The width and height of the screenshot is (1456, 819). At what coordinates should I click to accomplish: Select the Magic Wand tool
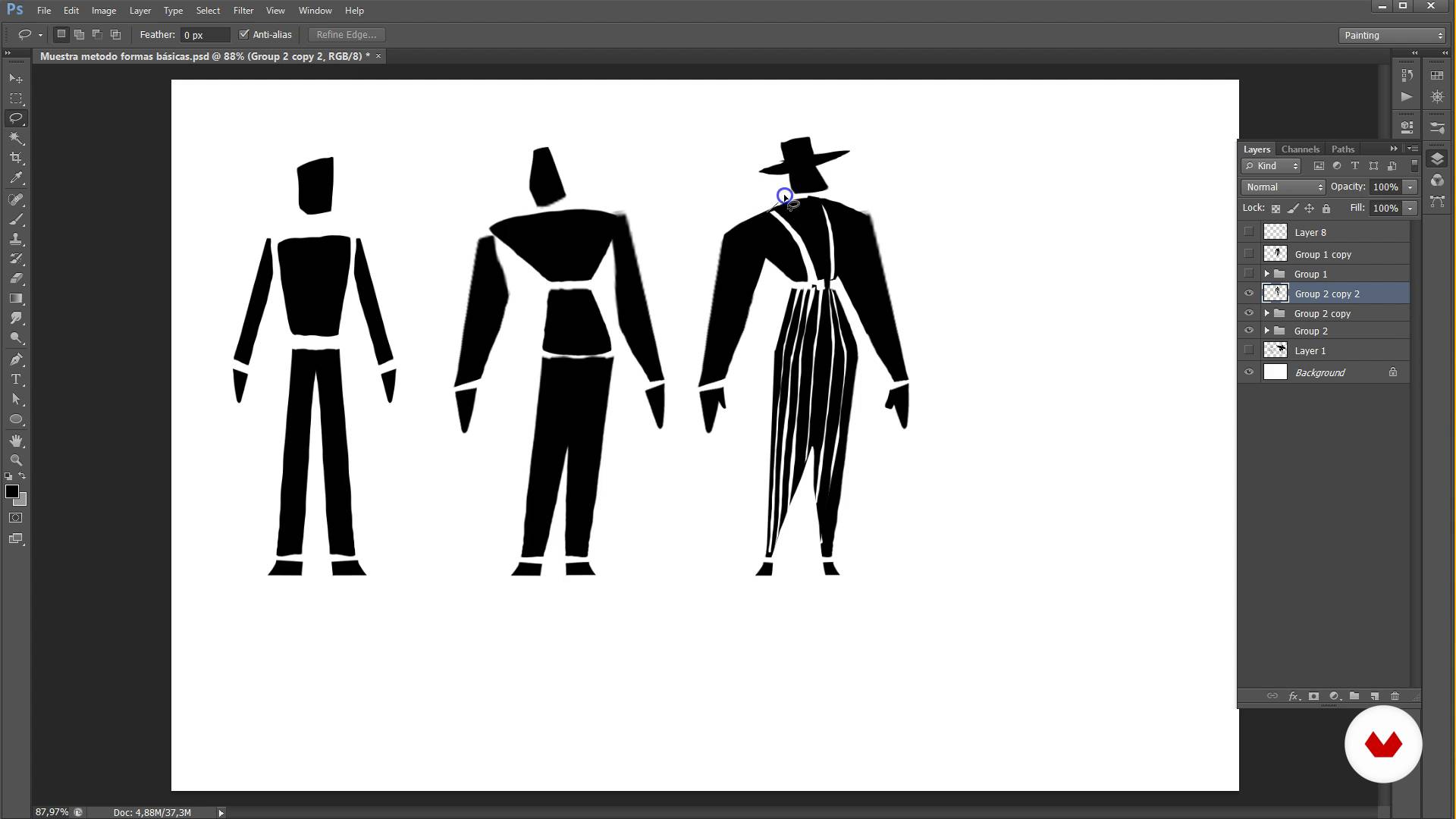16,138
